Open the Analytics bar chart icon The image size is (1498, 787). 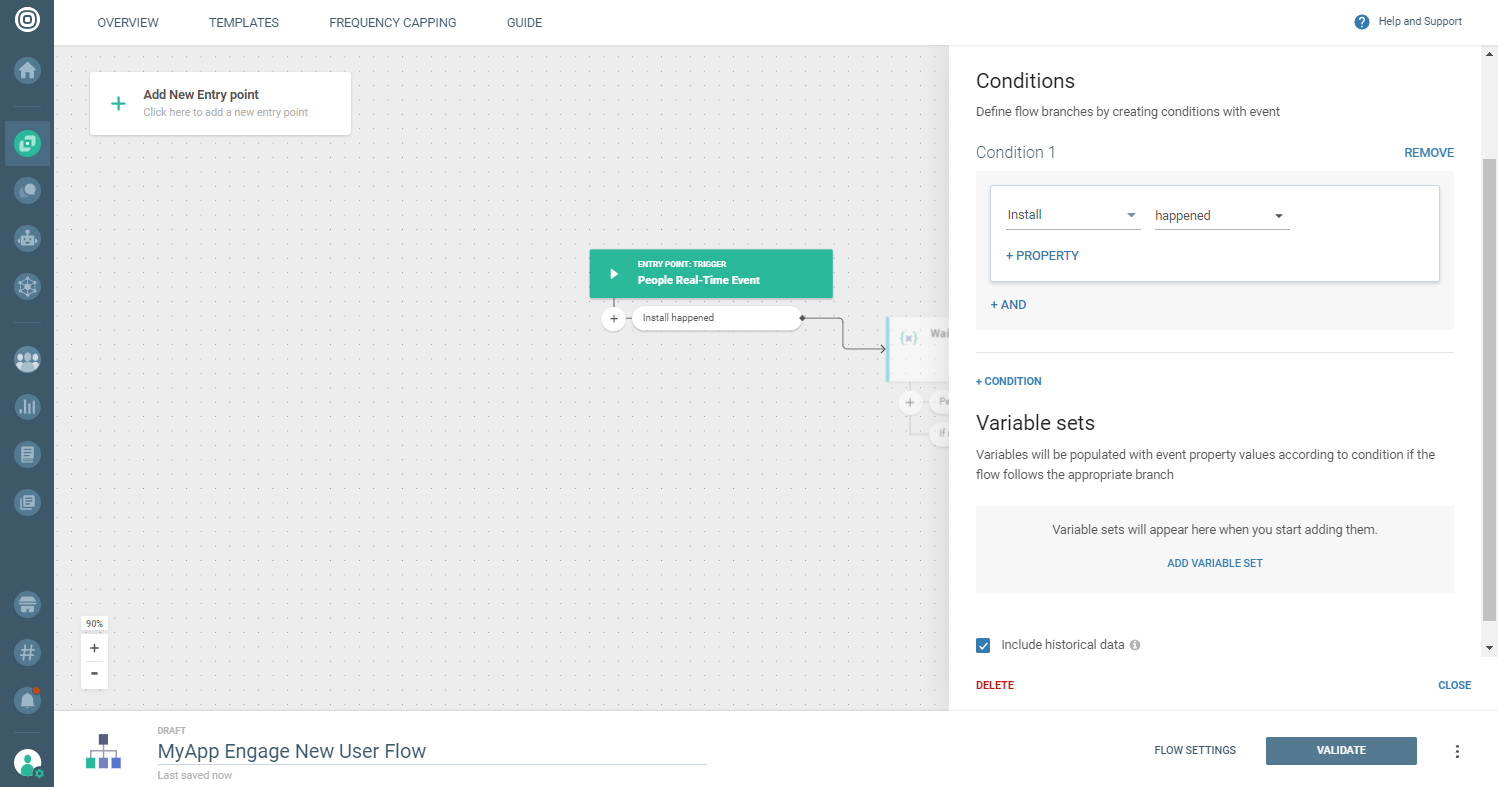click(x=27, y=406)
